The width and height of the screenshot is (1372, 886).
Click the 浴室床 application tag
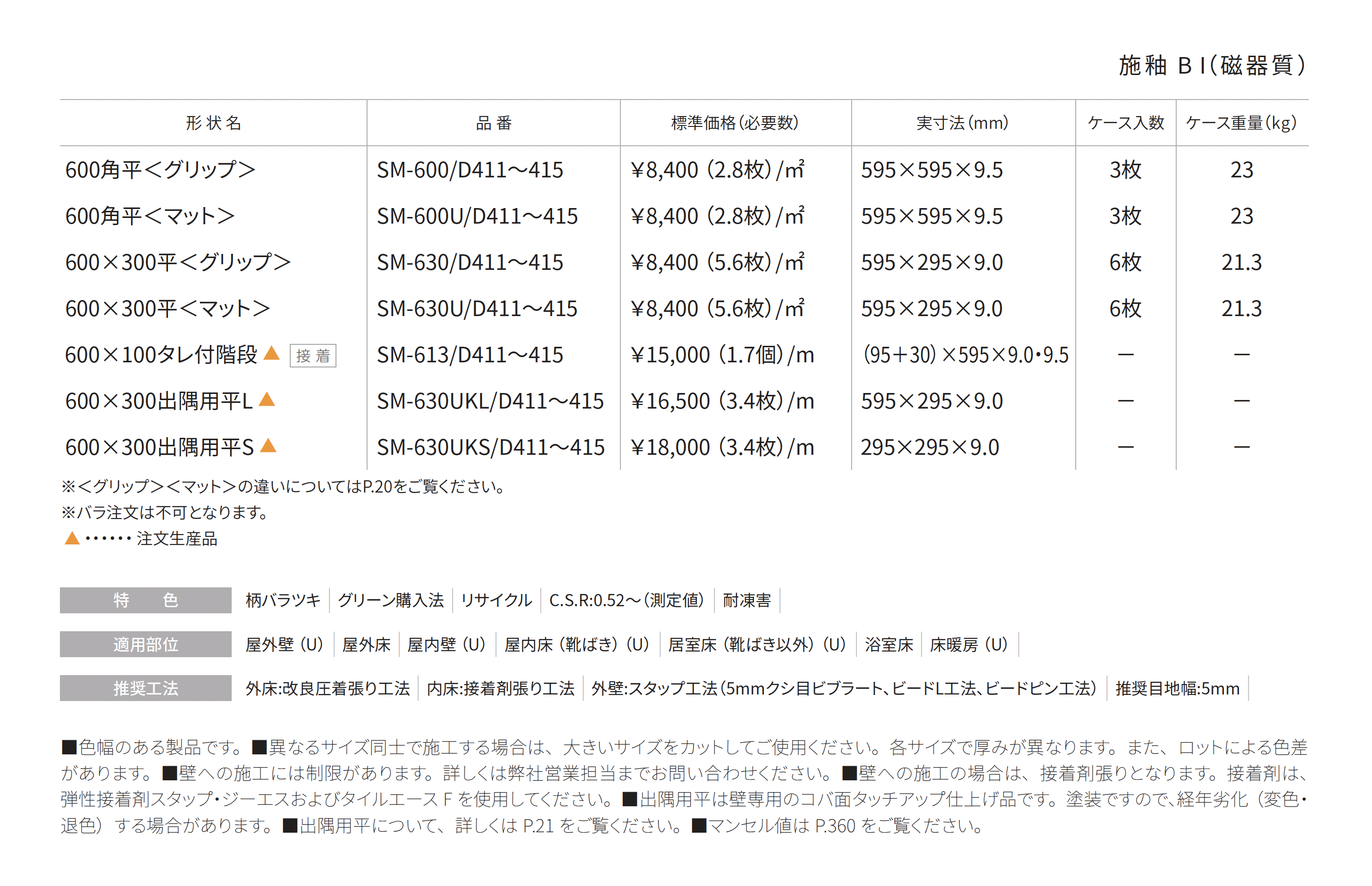[x=888, y=644]
